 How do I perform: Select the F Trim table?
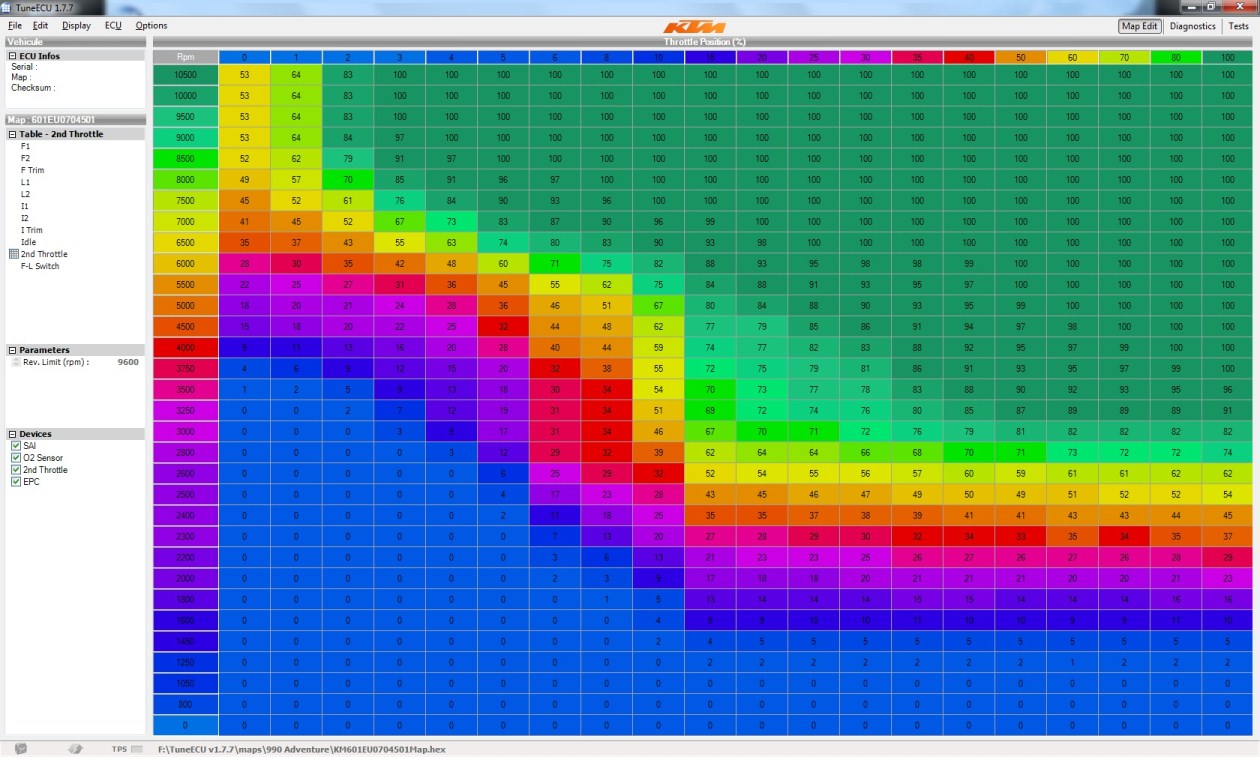(32, 170)
